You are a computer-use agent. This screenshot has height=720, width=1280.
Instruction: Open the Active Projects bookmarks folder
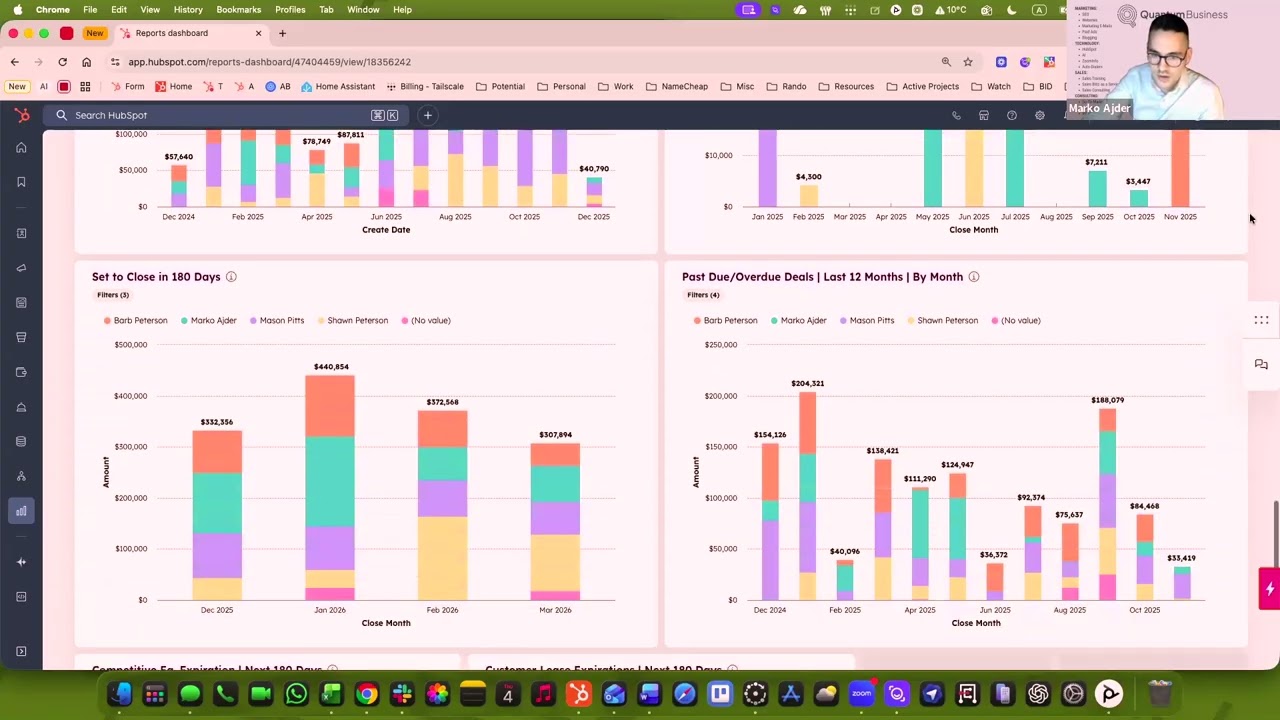pyautogui.click(x=922, y=87)
